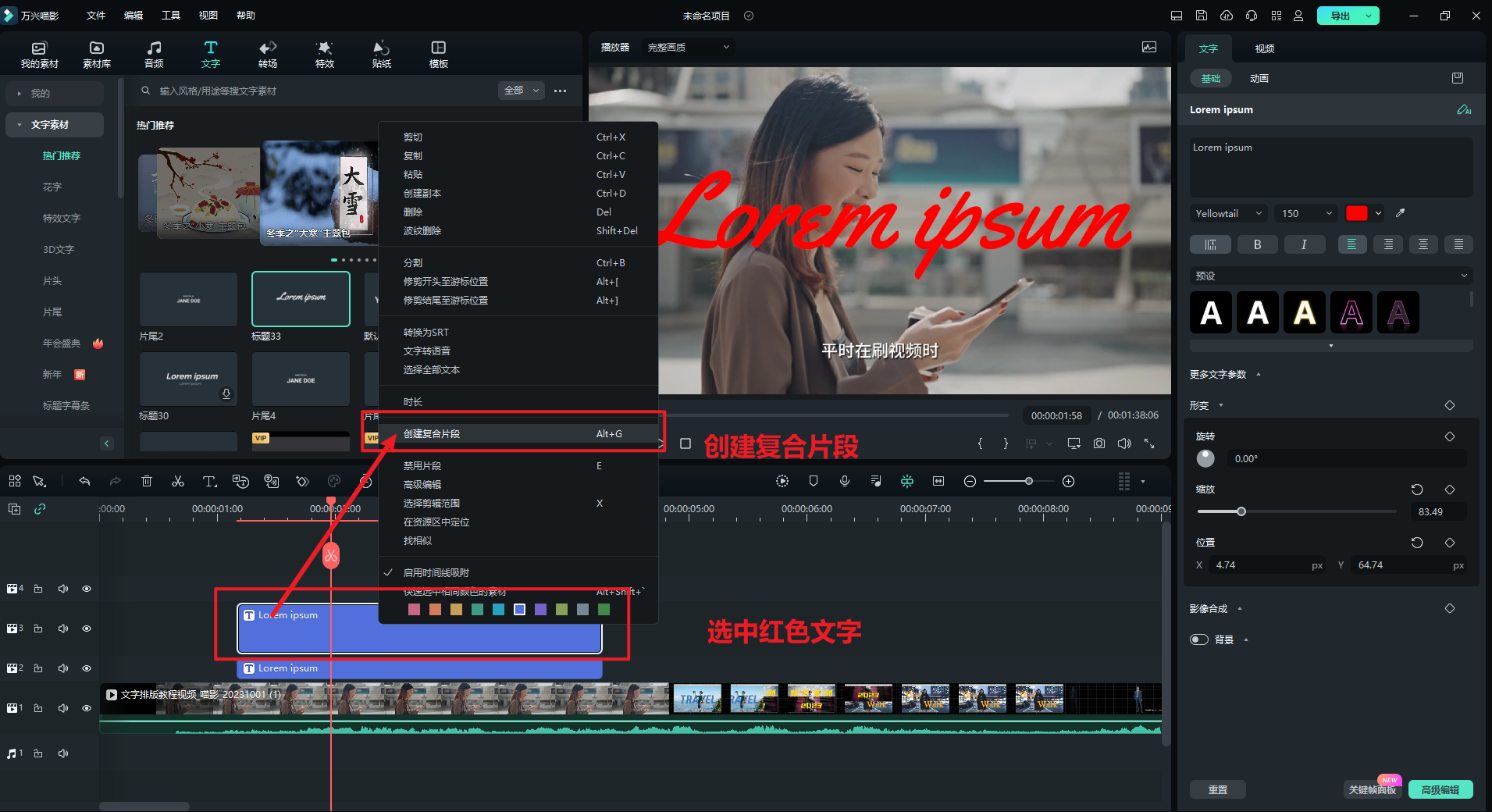Open the 预设 presets dropdown
Screen dimensions: 1492x812
pos(1330,276)
